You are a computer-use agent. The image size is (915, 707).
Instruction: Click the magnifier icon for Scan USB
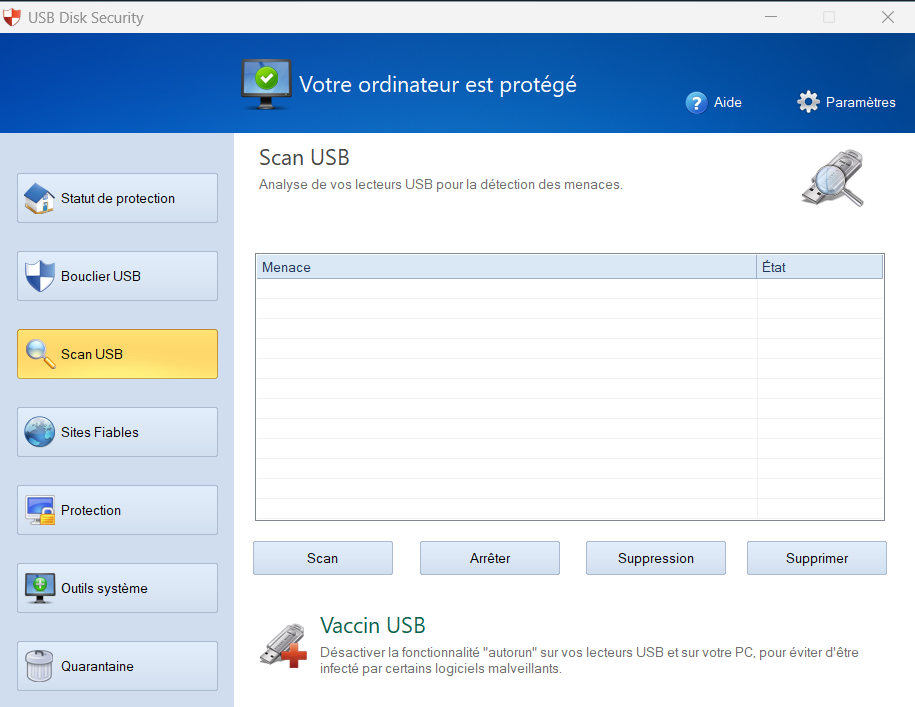pos(40,354)
